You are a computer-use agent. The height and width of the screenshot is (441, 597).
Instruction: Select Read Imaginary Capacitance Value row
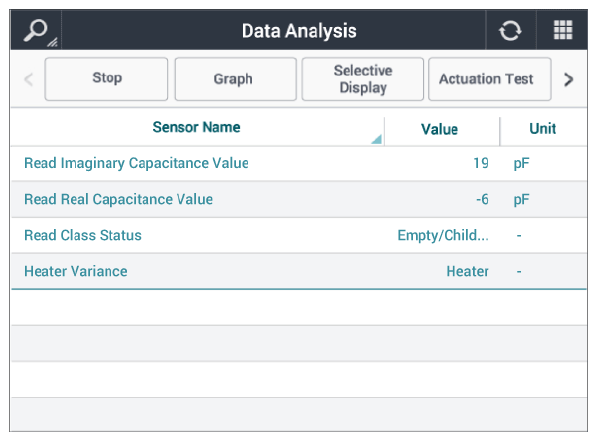299,163
